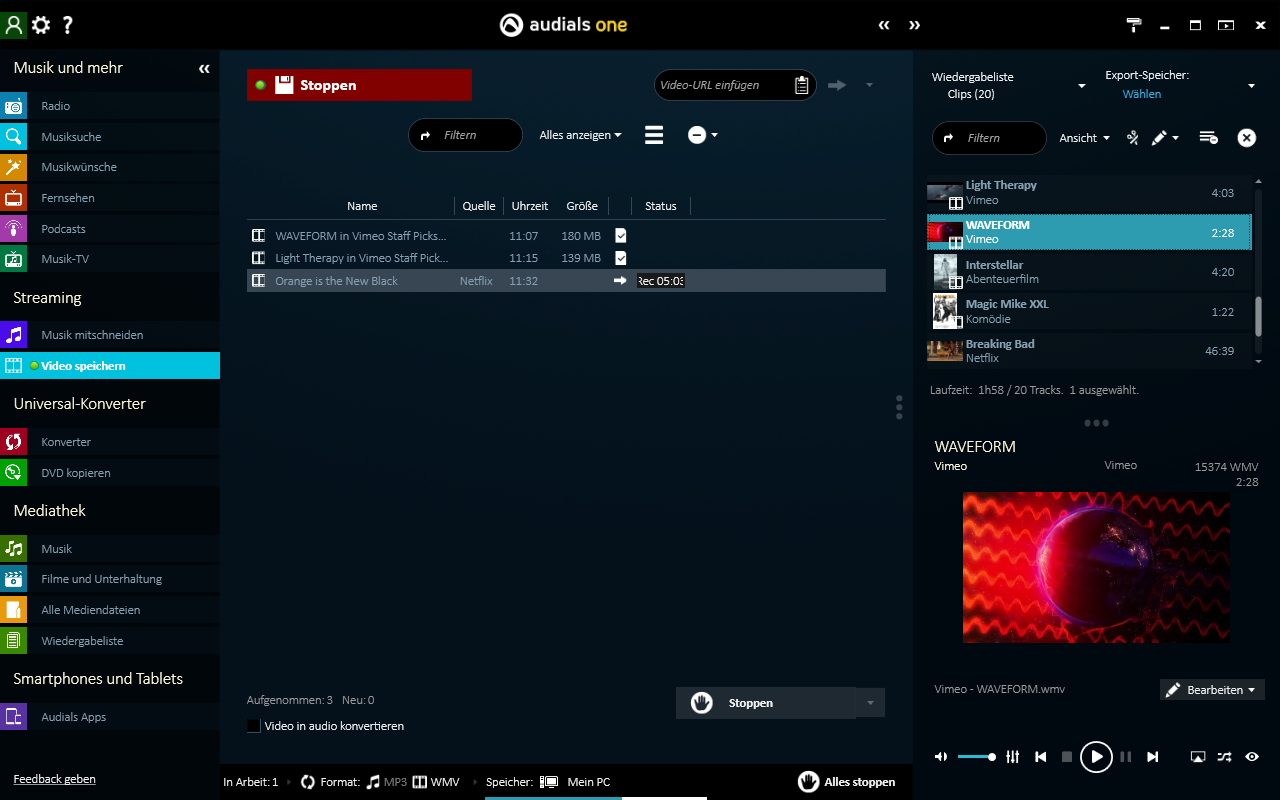Mute the player volume
This screenshot has width=1280, height=800.
[941, 757]
